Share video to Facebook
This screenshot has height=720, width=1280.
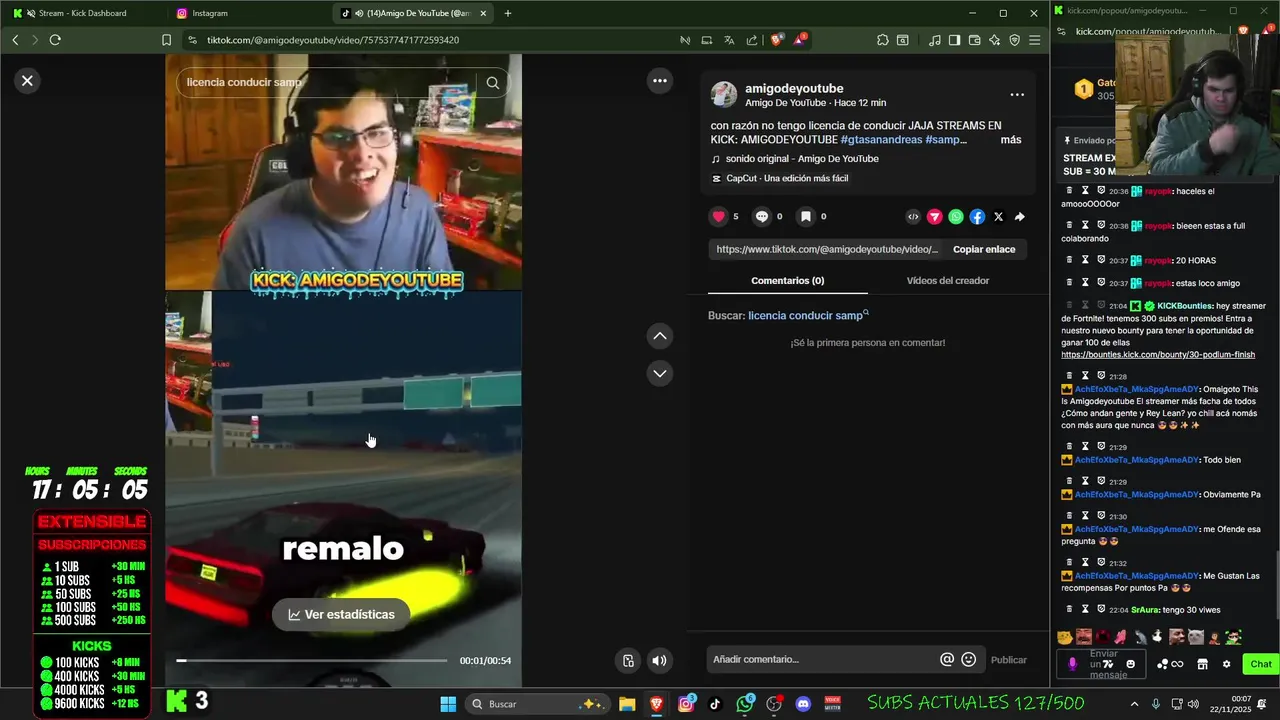tap(977, 217)
